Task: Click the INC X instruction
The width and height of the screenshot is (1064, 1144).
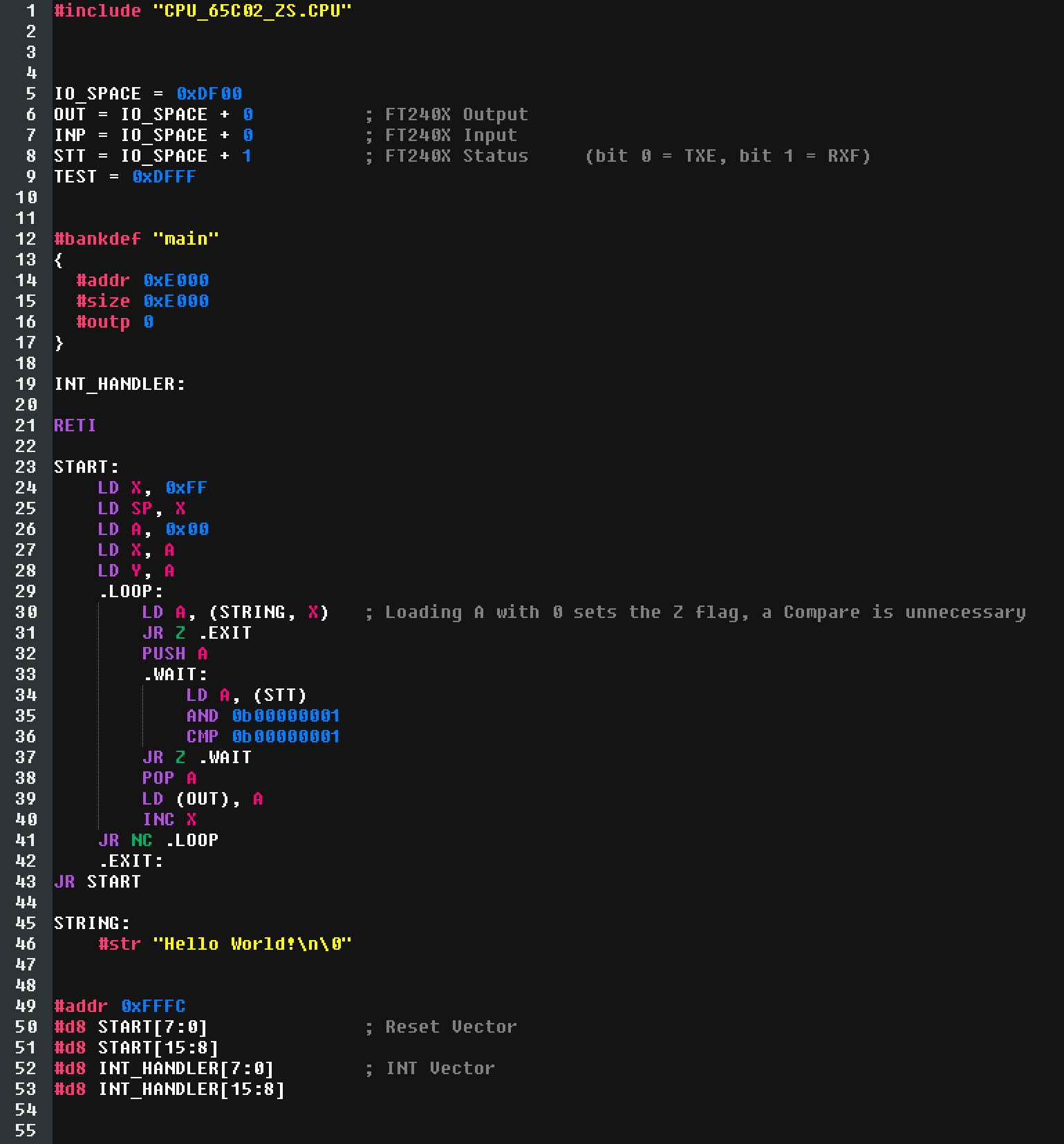Action: click(x=169, y=820)
